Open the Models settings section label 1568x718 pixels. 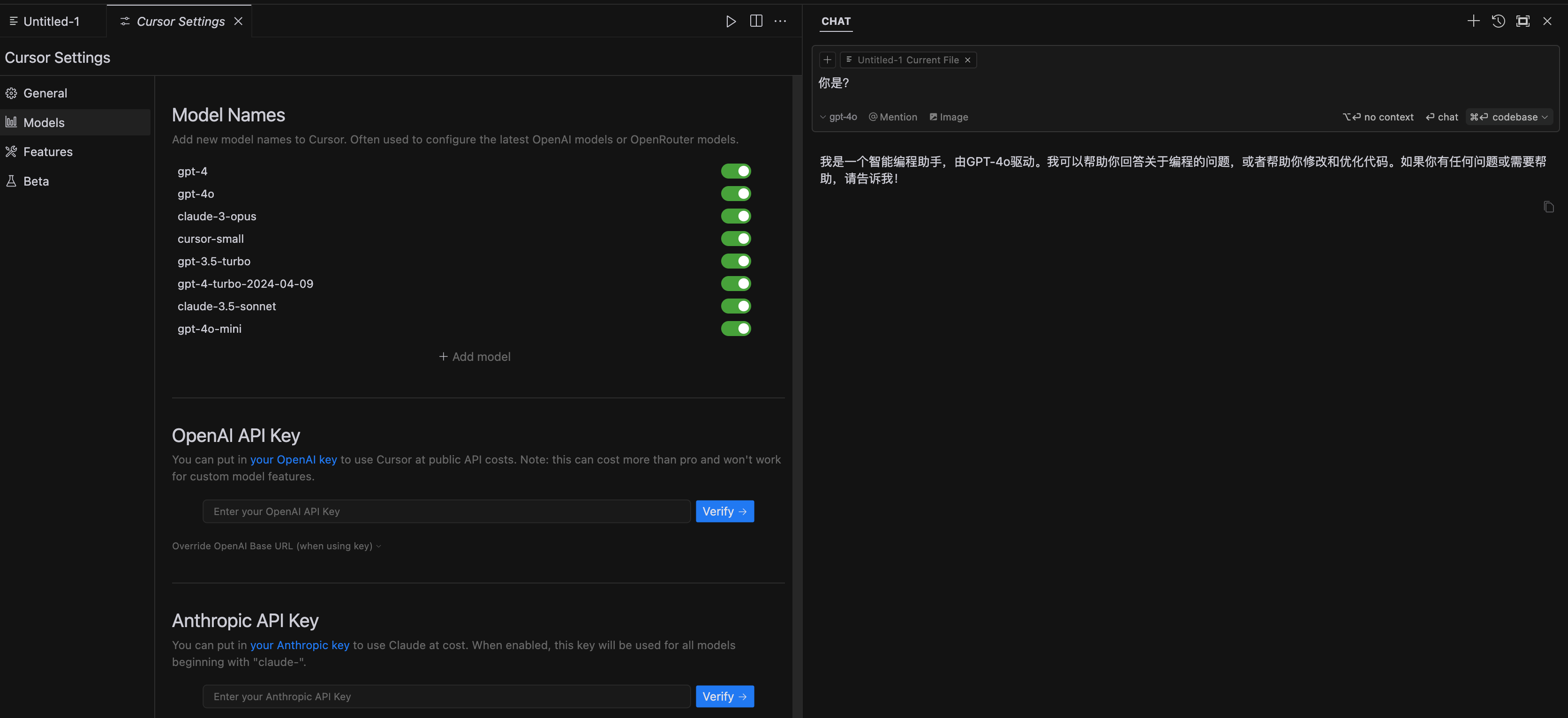[44, 122]
